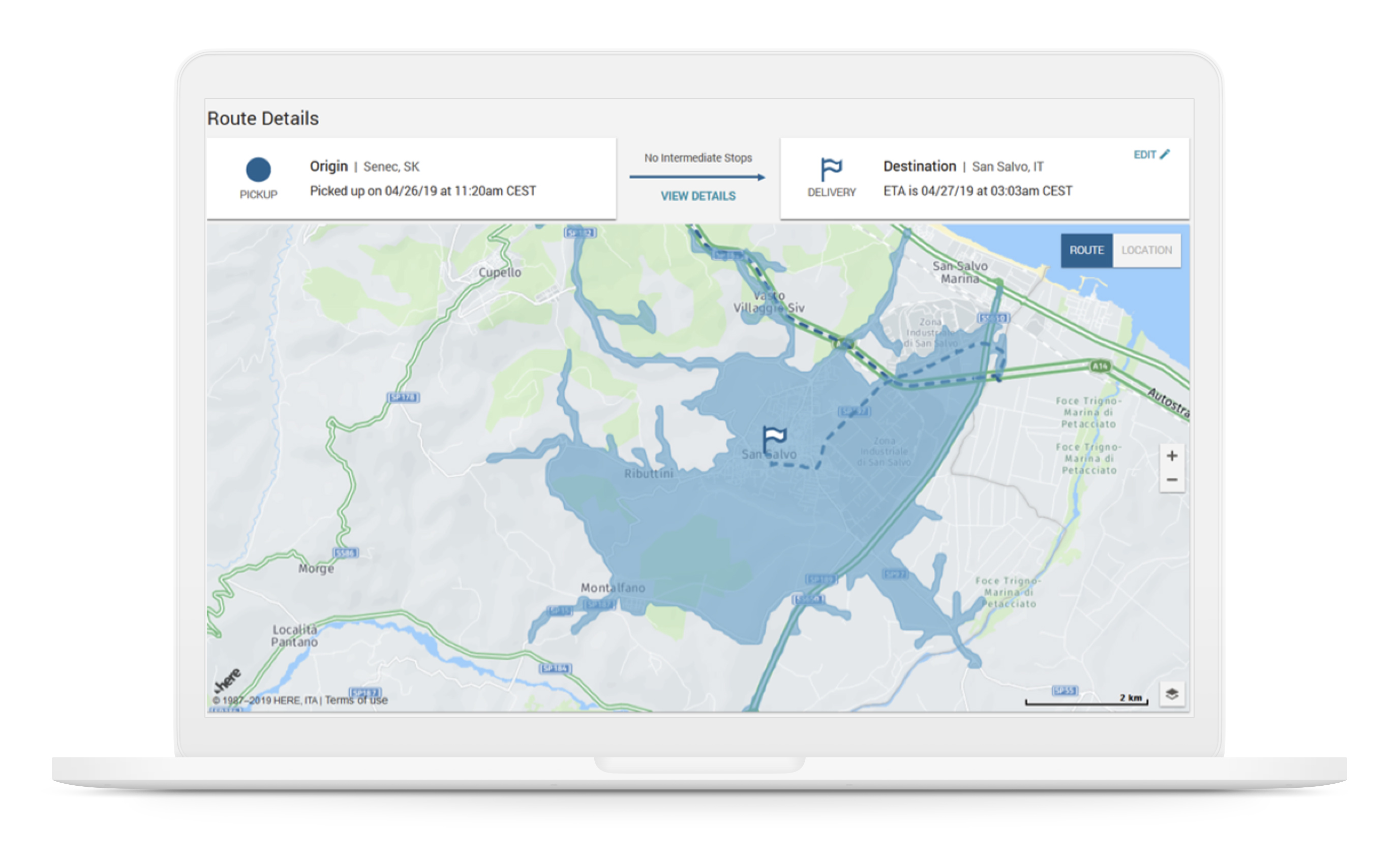The height and width of the screenshot is (860, 1400).
Task: Click the A14 highway shield on the map
Action: 1100,366
